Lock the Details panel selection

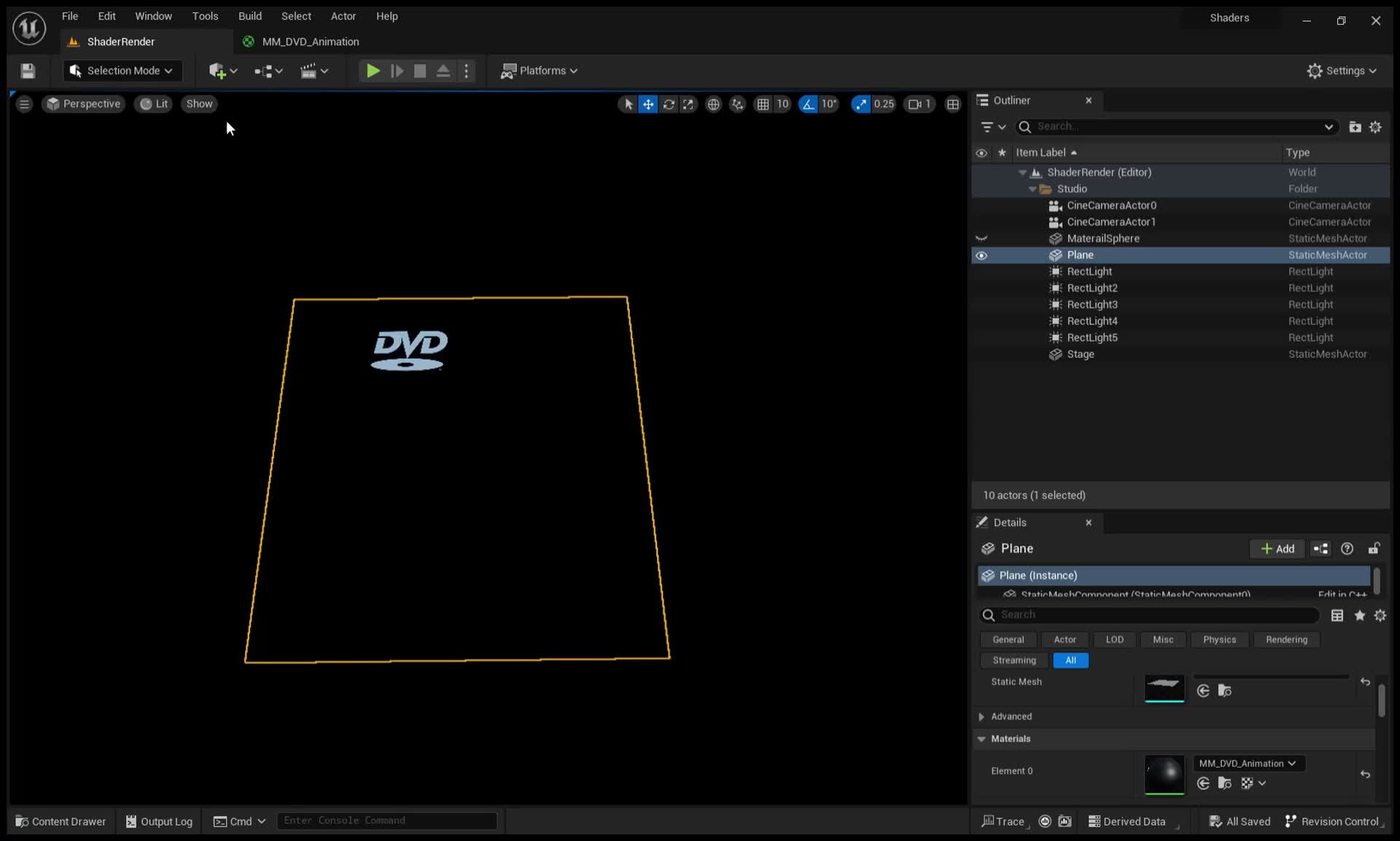click(1374, 549)
